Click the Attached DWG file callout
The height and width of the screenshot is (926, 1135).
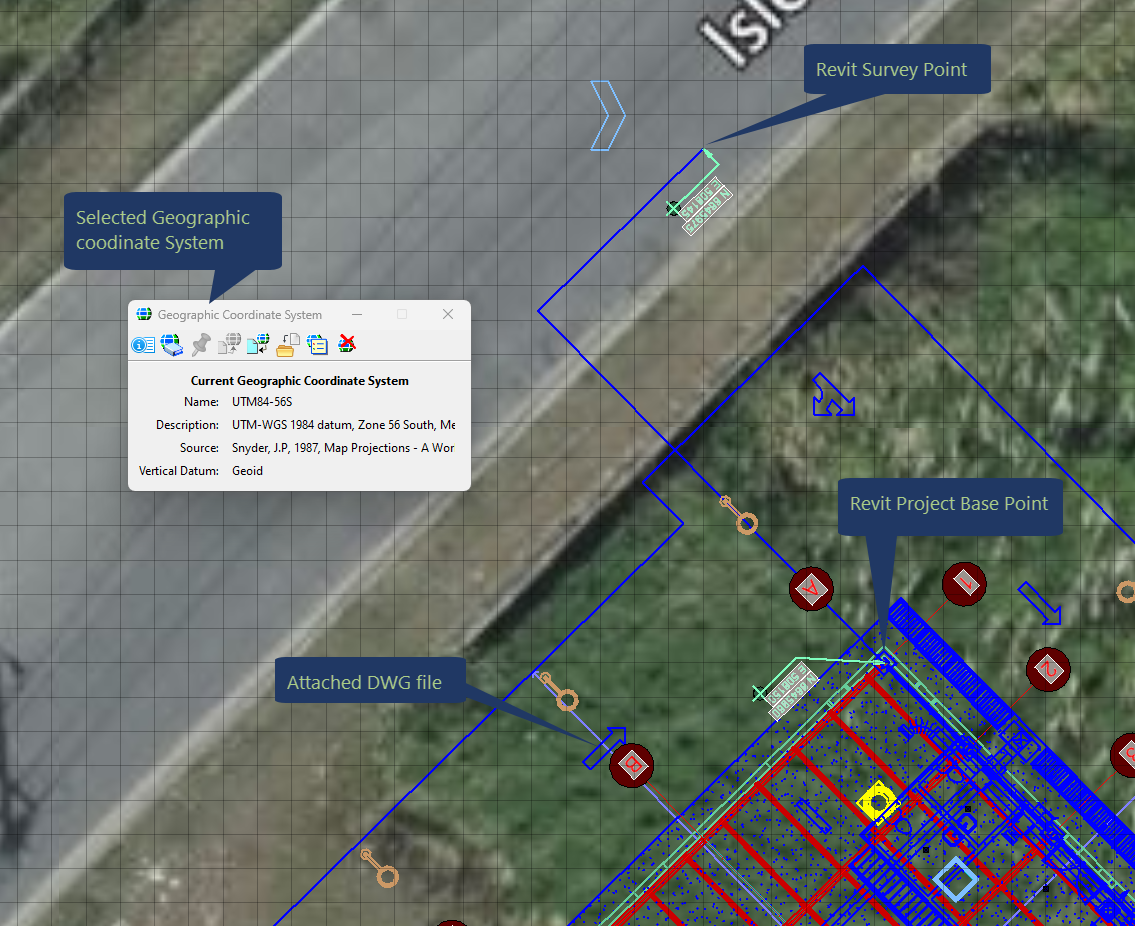point(370,681)
